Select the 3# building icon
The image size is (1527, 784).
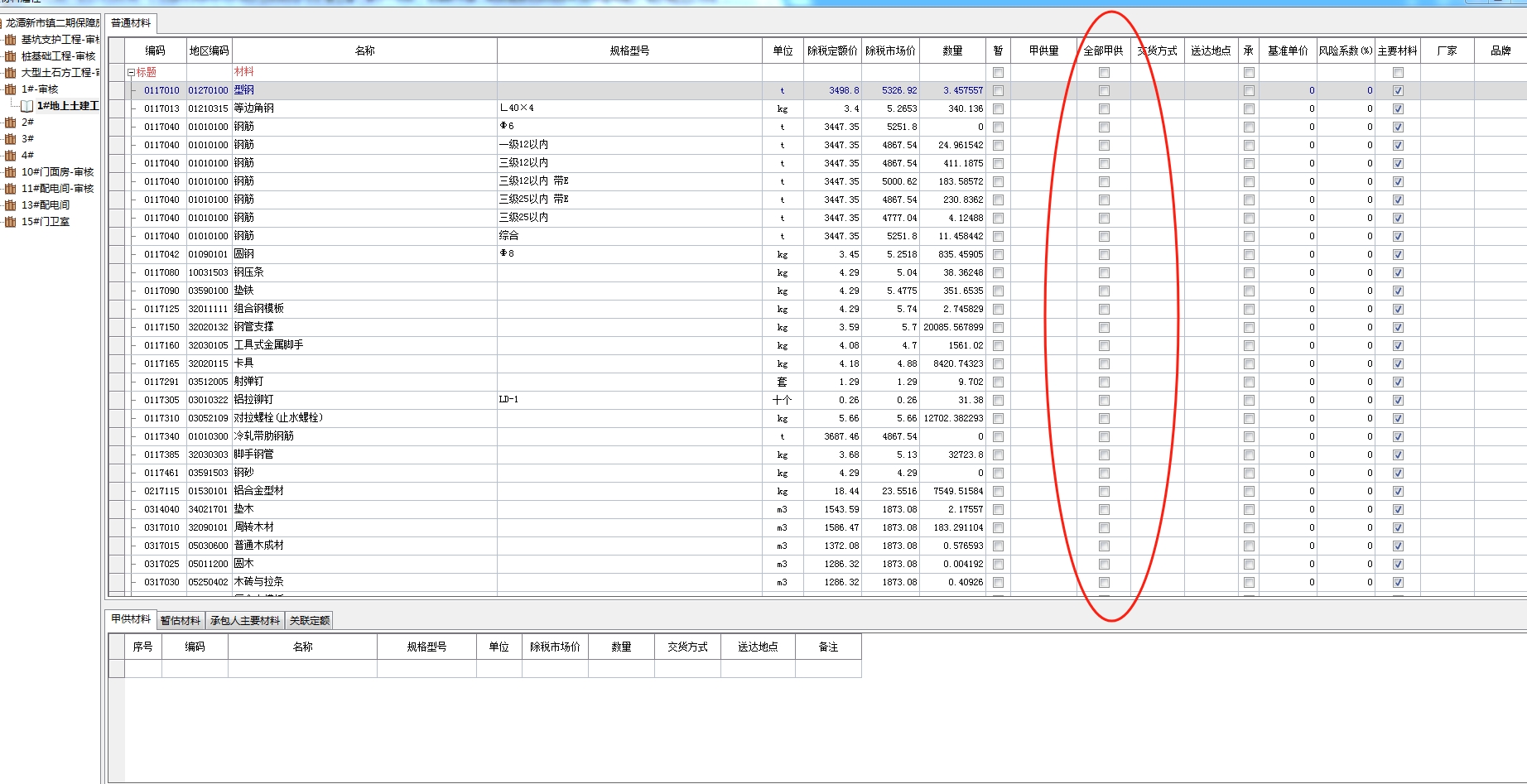tap(10, 139)
